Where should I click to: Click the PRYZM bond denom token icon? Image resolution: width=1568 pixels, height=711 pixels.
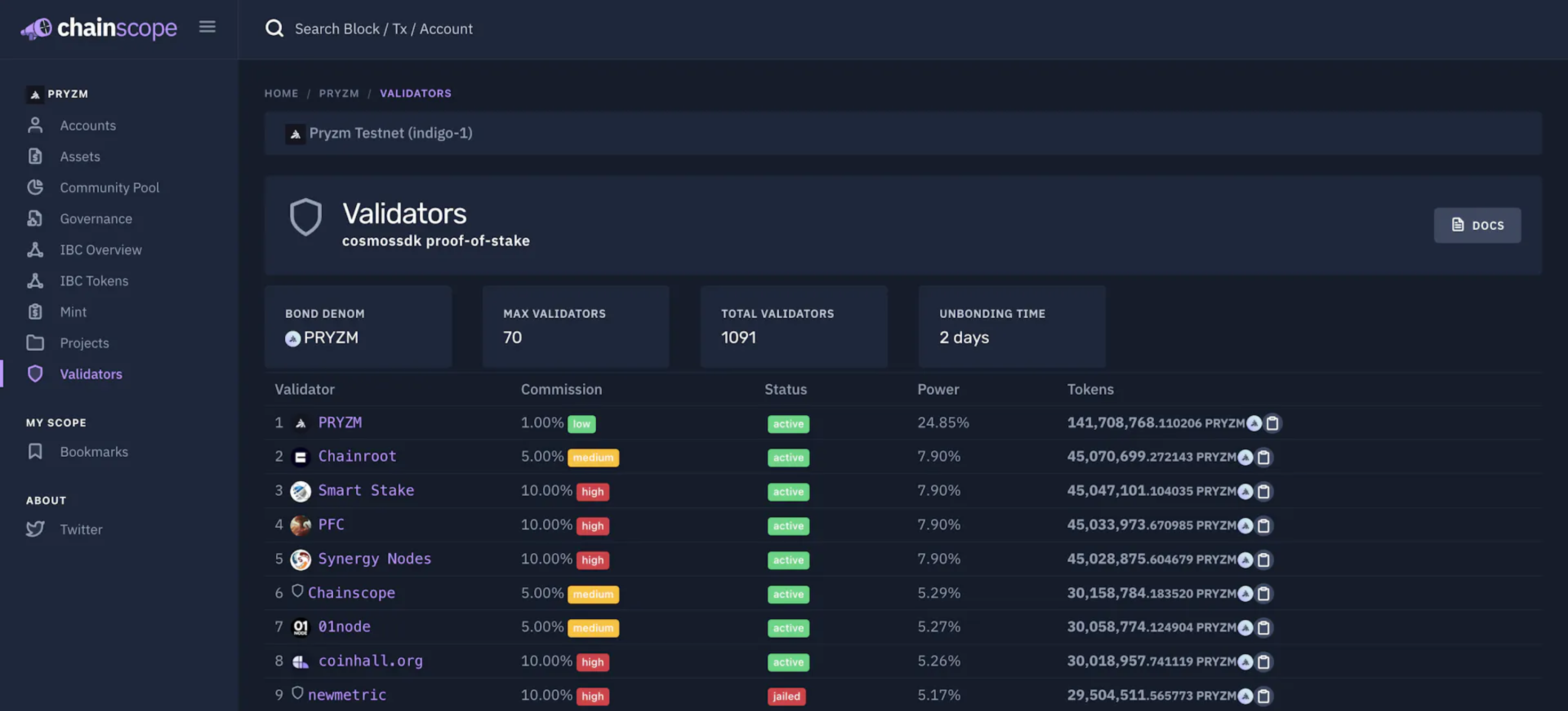pos(293,338)
